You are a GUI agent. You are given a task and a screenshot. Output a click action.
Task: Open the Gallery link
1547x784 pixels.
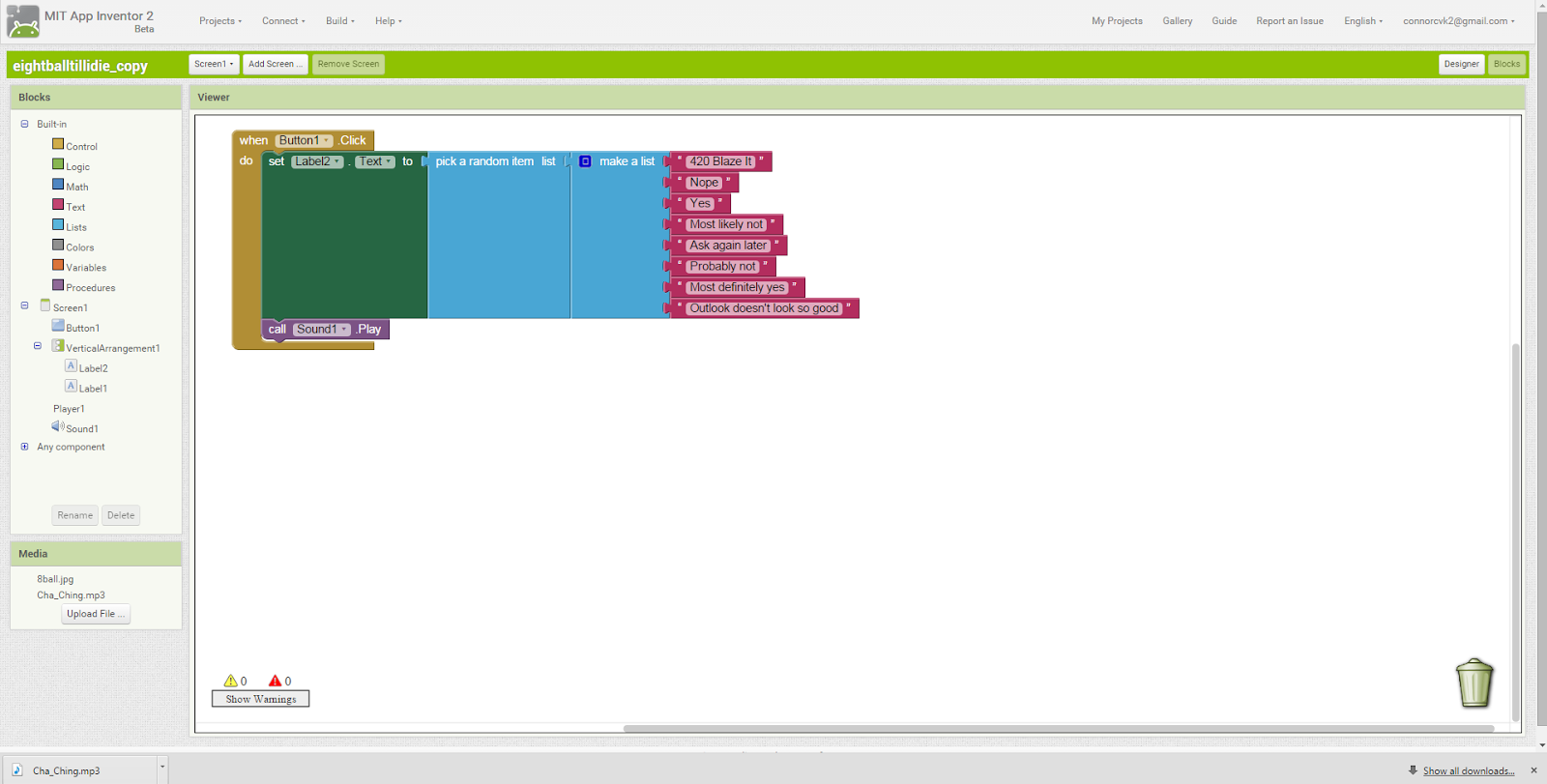[x=1178, y=21]
